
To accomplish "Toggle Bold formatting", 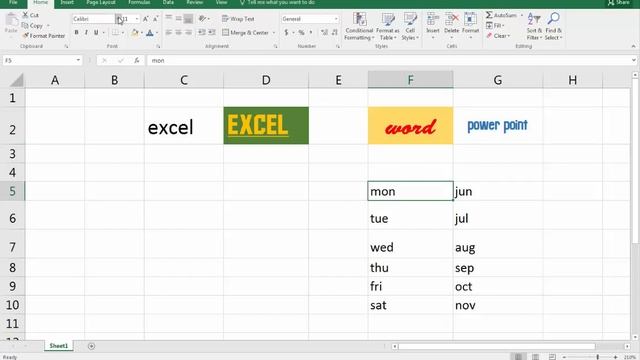I will (x=76, y=32).
